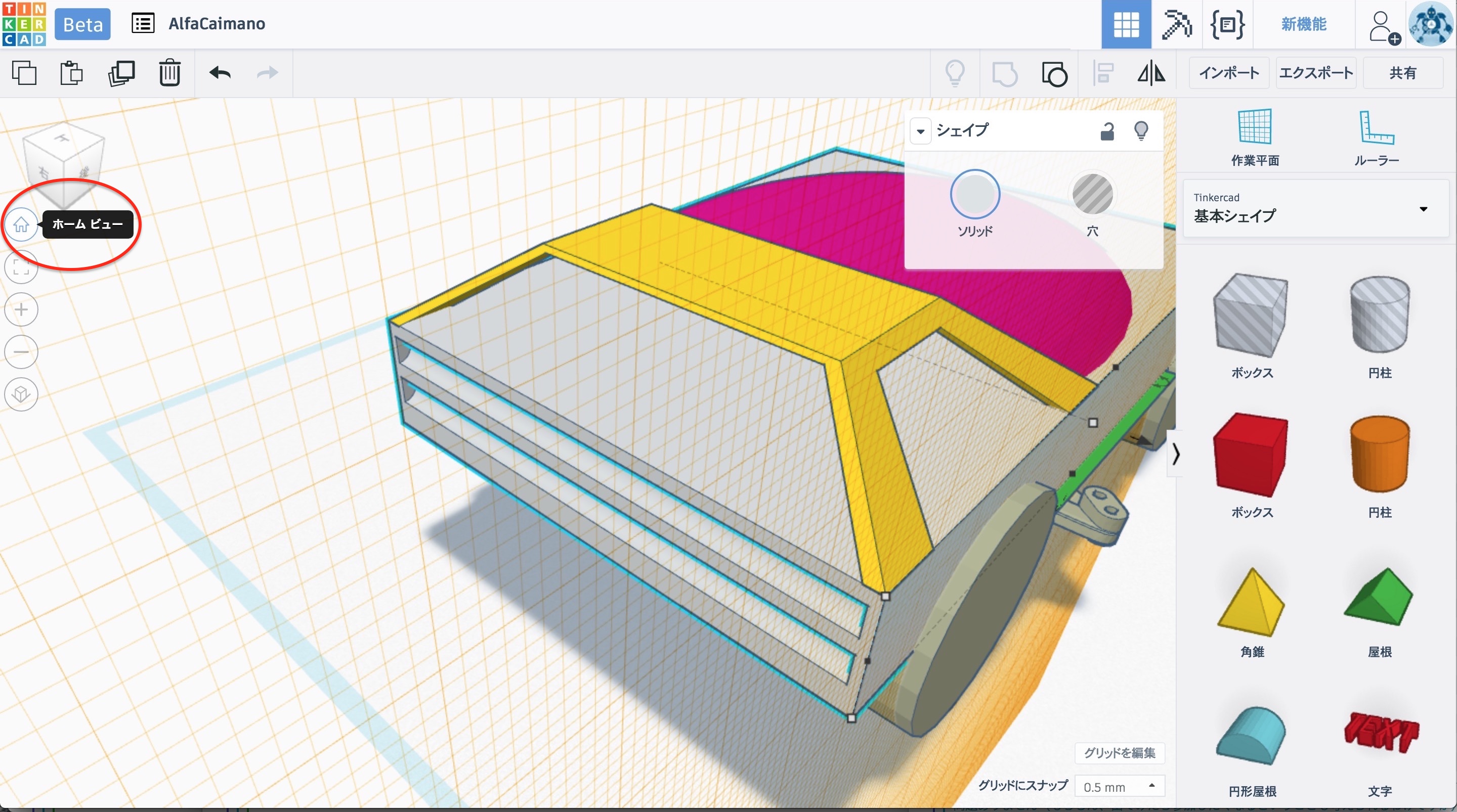Click the エクスポート button
This screenshot has width=1457, height=812.
(x=1315, y=73)
